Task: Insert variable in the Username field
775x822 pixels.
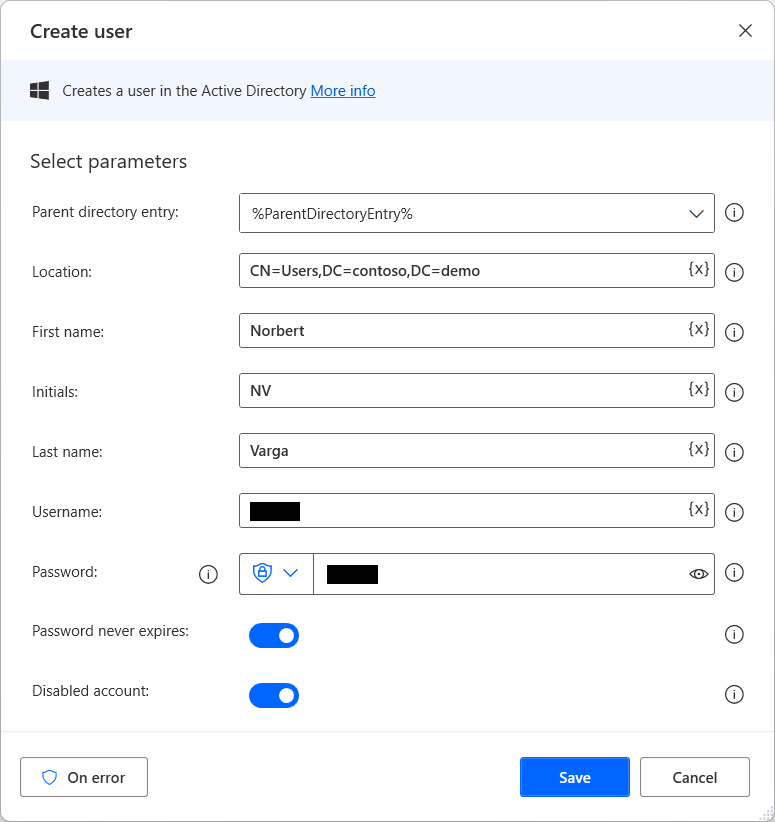Action: [x=698, y=509]
